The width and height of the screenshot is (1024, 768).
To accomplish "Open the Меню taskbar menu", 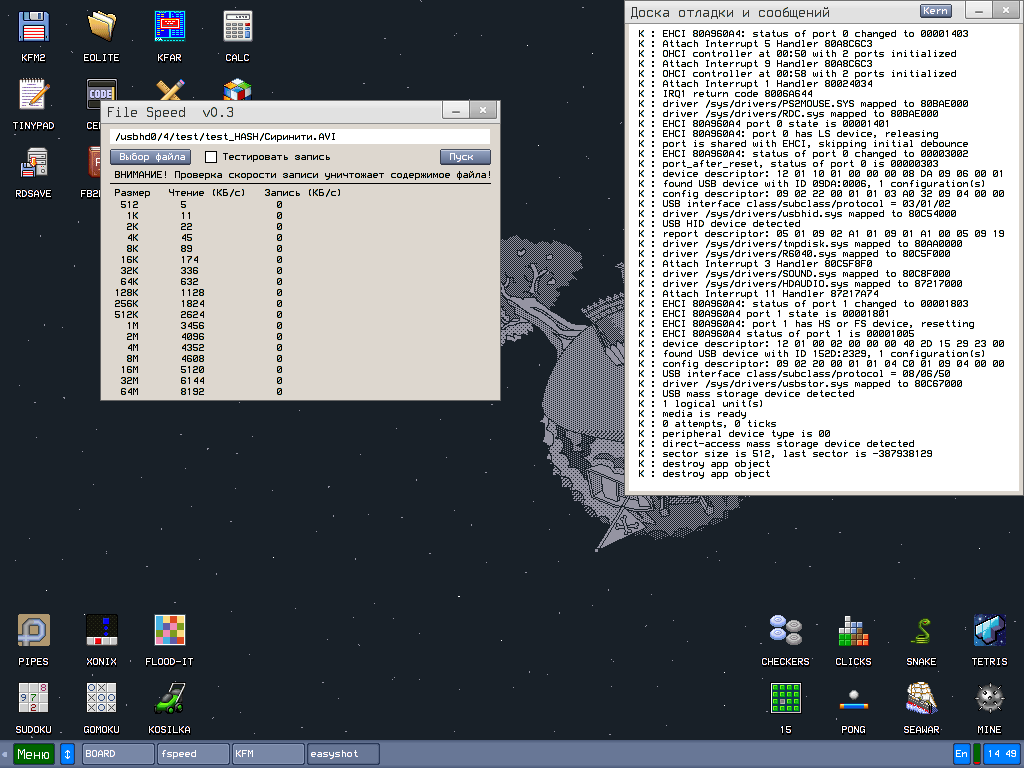I will click(33, 753).
